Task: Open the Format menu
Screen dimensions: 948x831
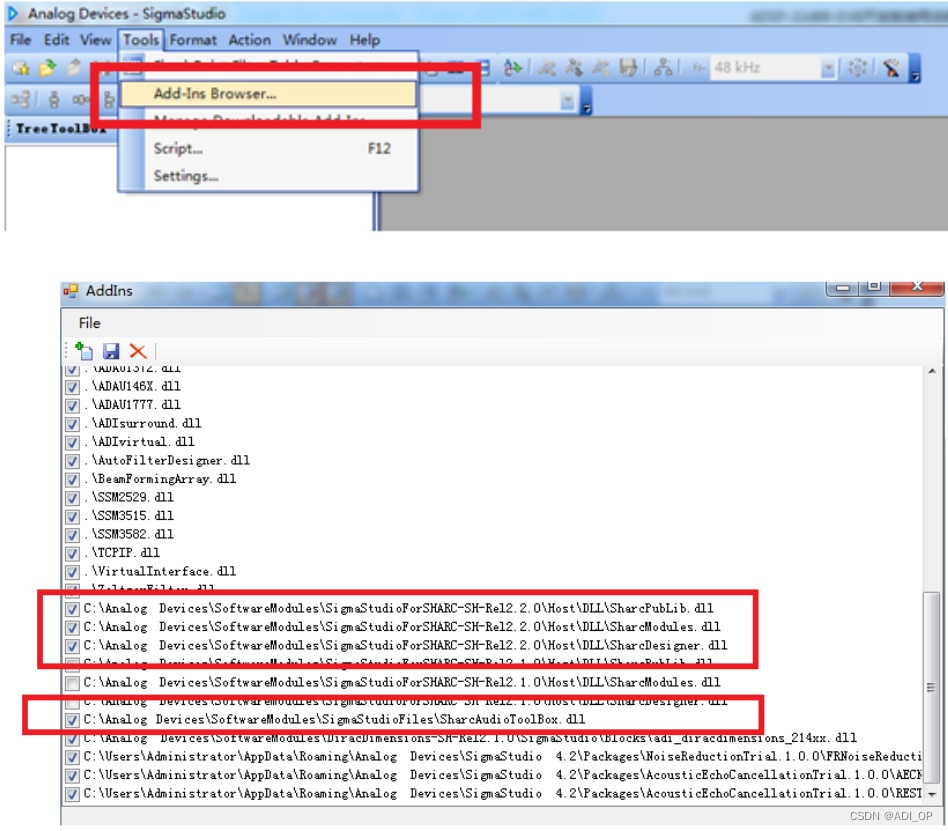Action: point(193,40)
